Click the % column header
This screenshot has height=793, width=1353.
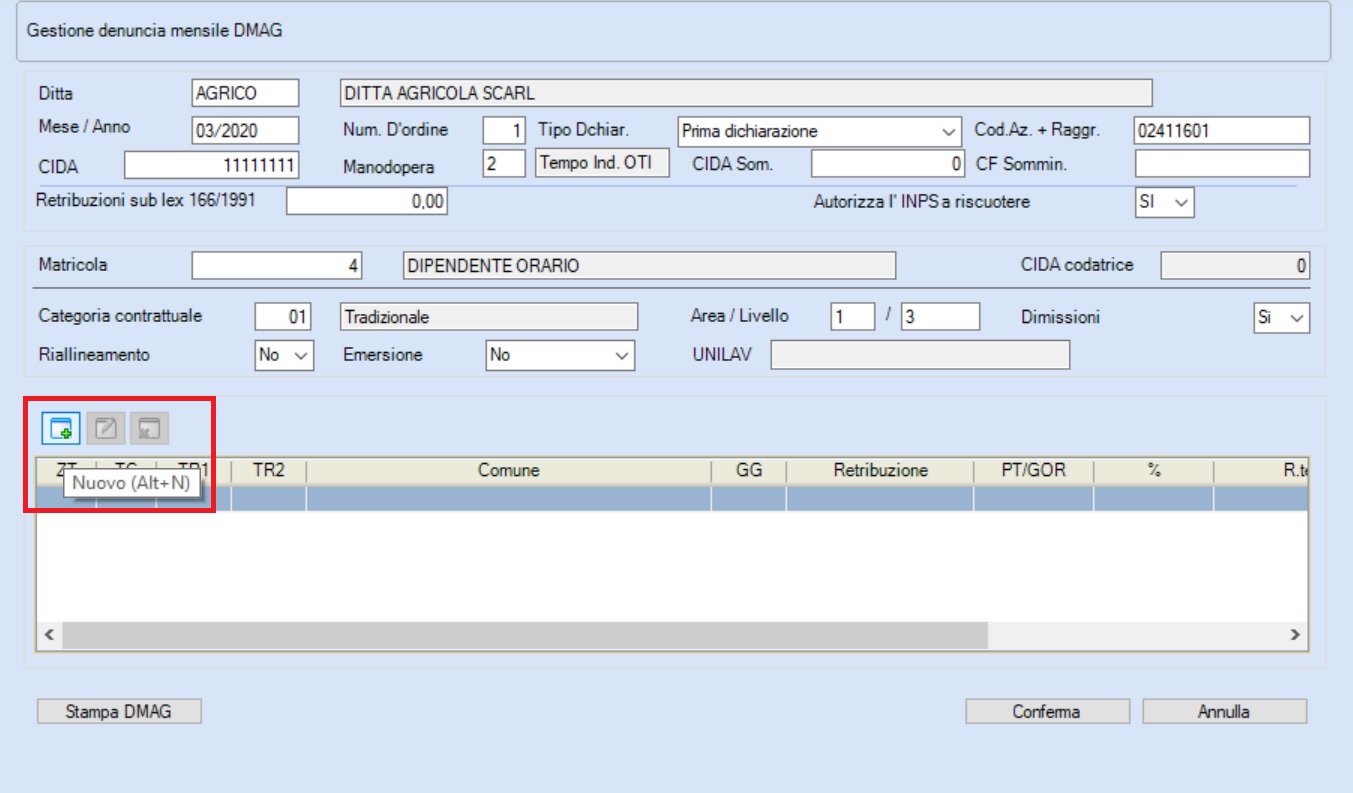pos(1153,470)
